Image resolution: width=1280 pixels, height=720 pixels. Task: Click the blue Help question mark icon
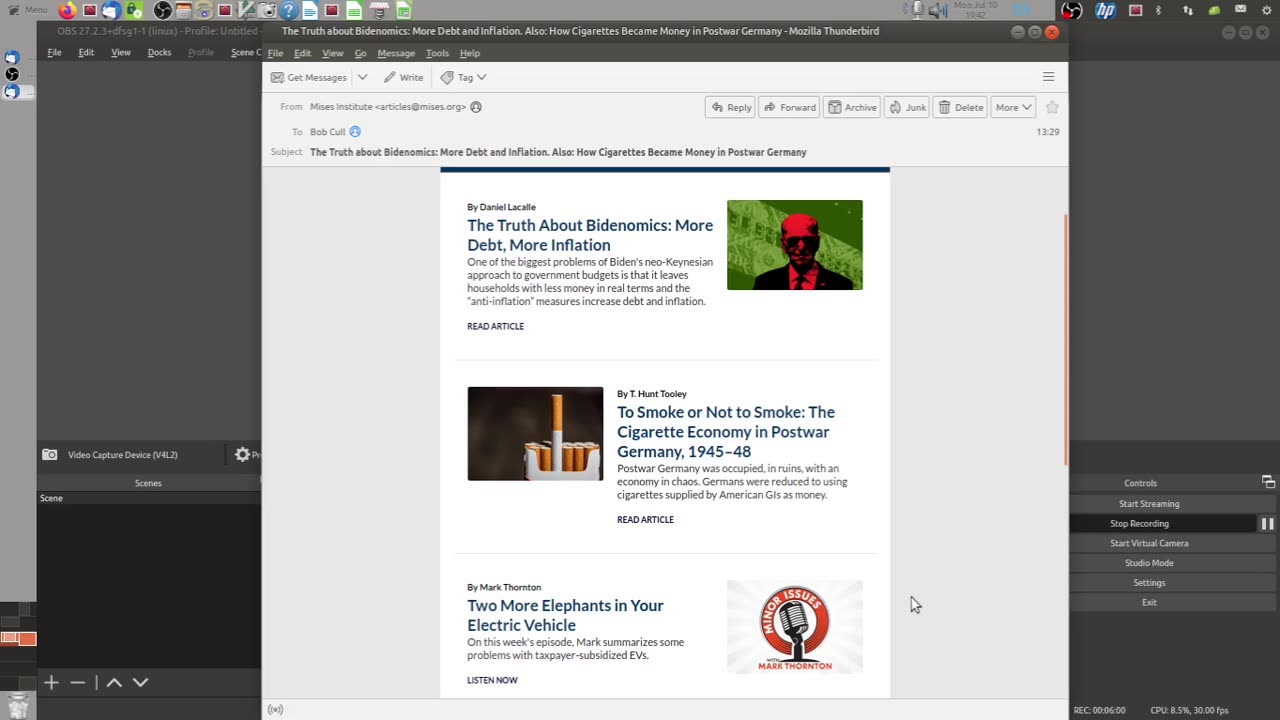coord(289,11)
